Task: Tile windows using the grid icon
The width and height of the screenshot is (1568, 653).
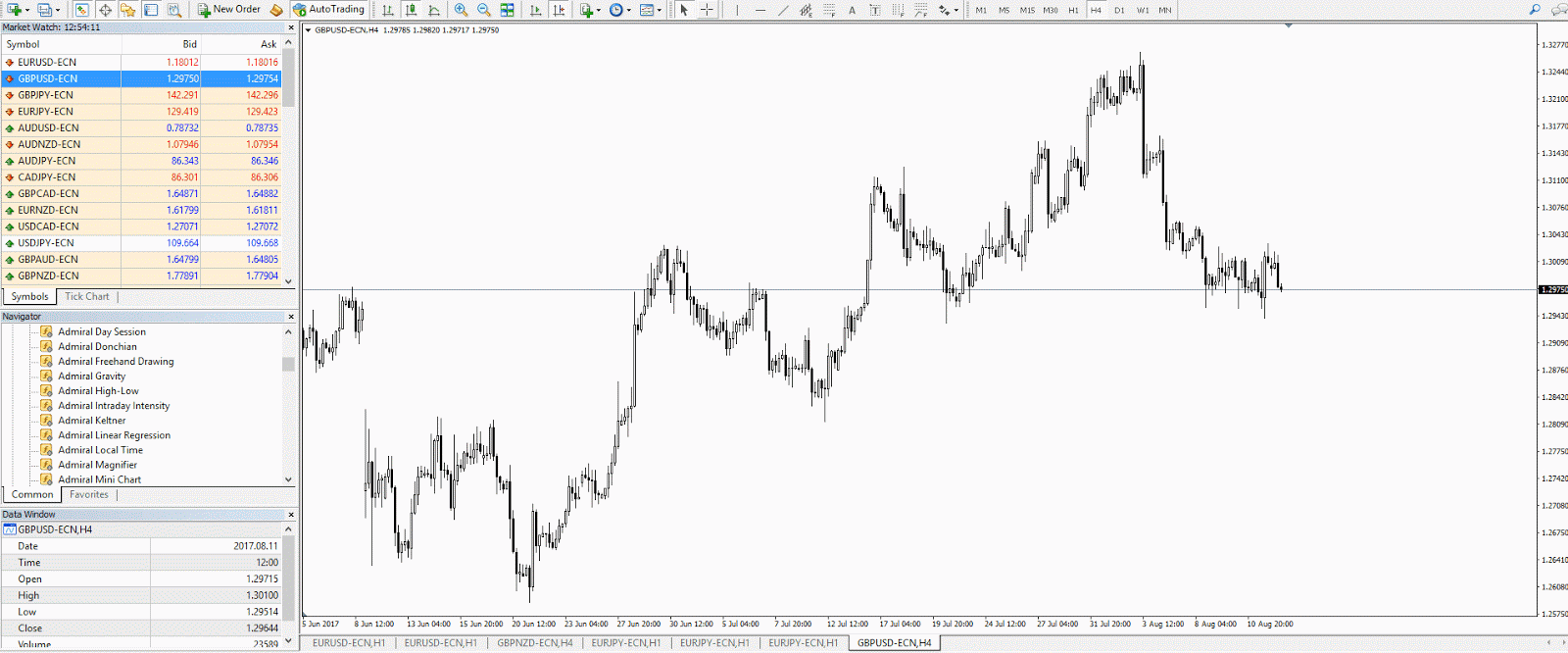Action: [507, 10]
